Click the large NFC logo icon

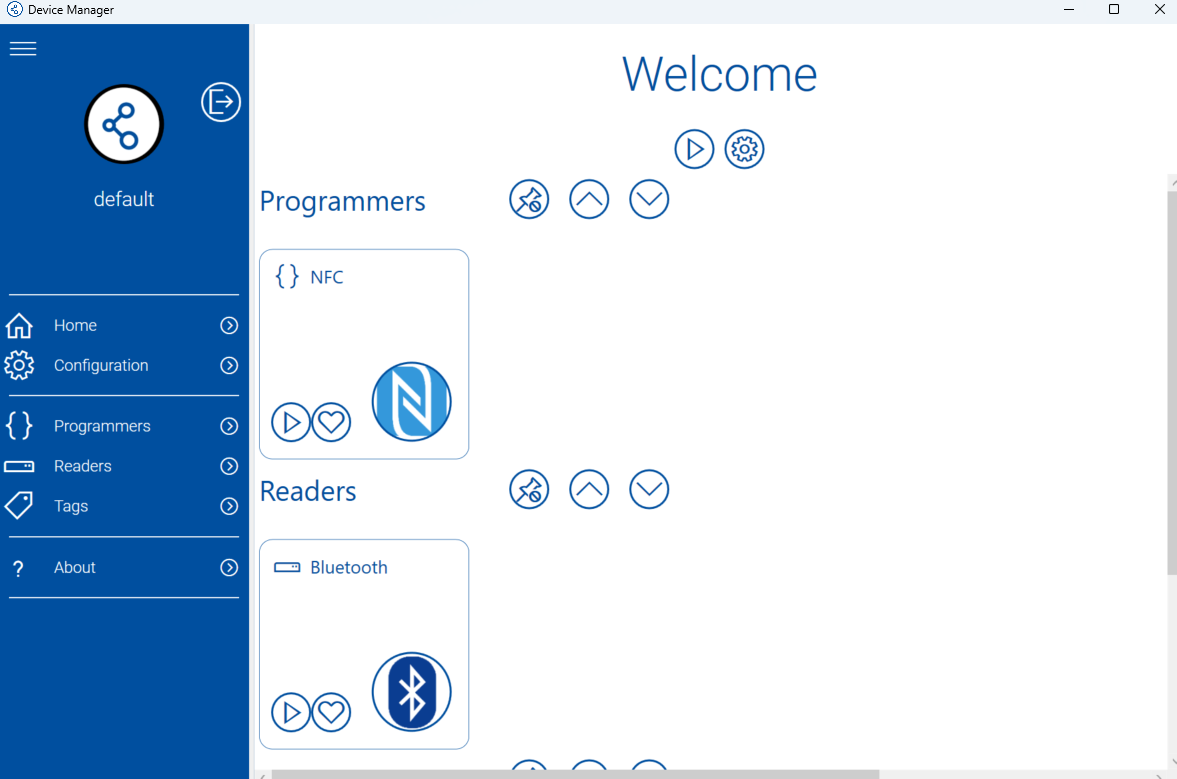[411, 402]
